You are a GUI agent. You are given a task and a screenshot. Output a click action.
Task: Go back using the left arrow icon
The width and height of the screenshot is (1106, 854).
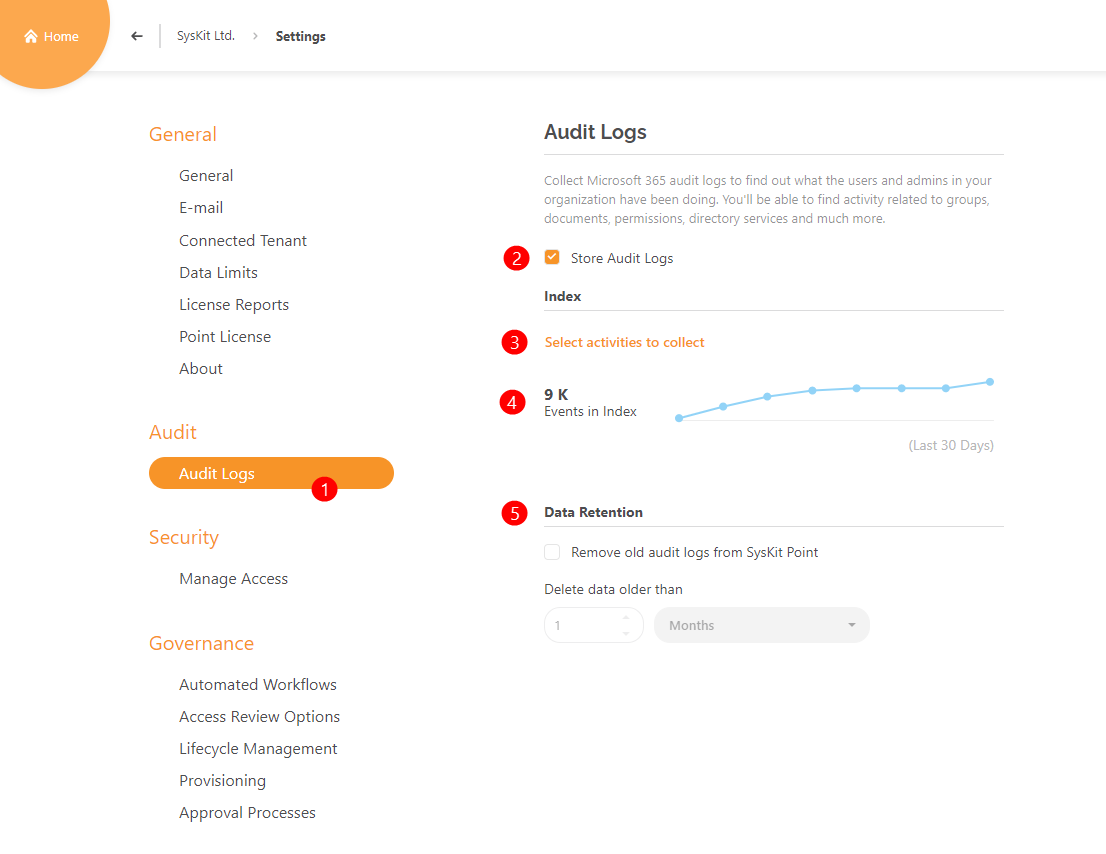[x=137, y=36]
